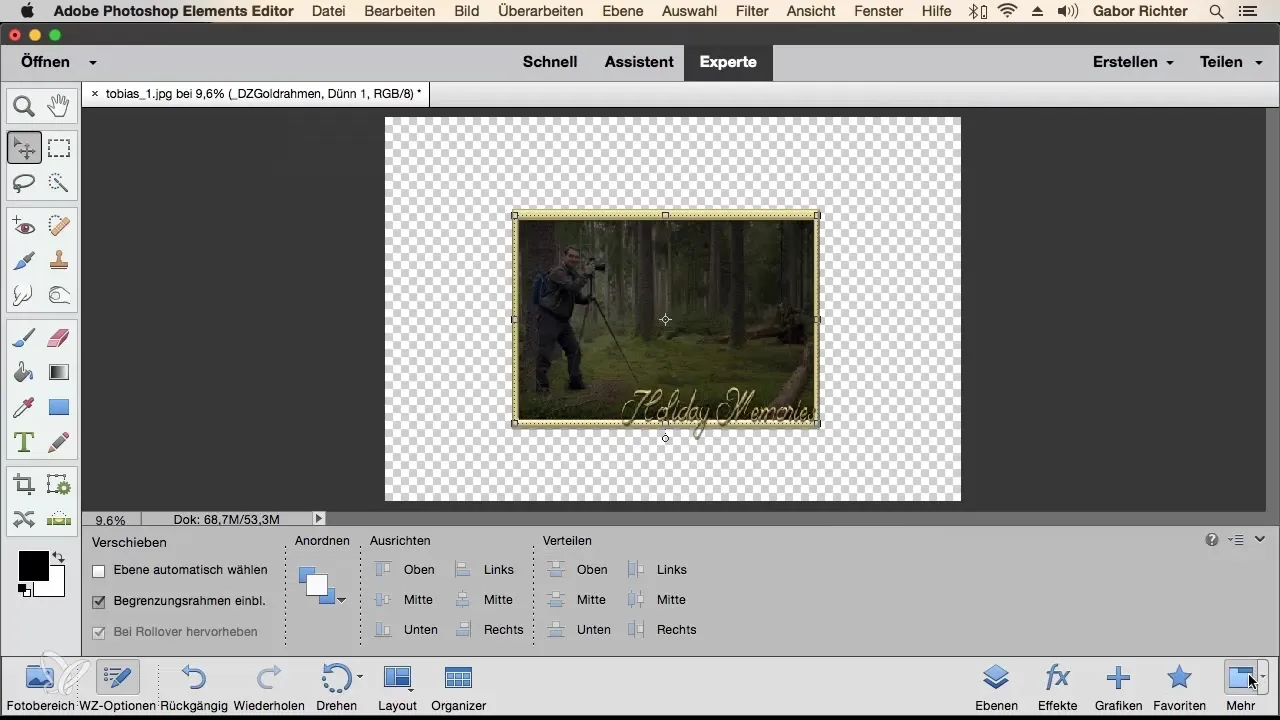Image resolution: width=1280 pixels, height=720 pixels.
Task: Collapse the tool options panel chevron
Action: coord(1260,540)
